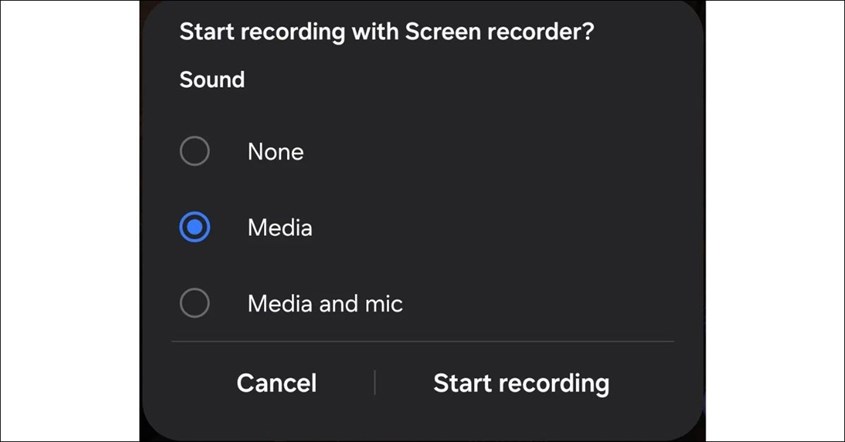Click the vertical divider beside Cancel
845x442 pixels.
tap(375, 383)
